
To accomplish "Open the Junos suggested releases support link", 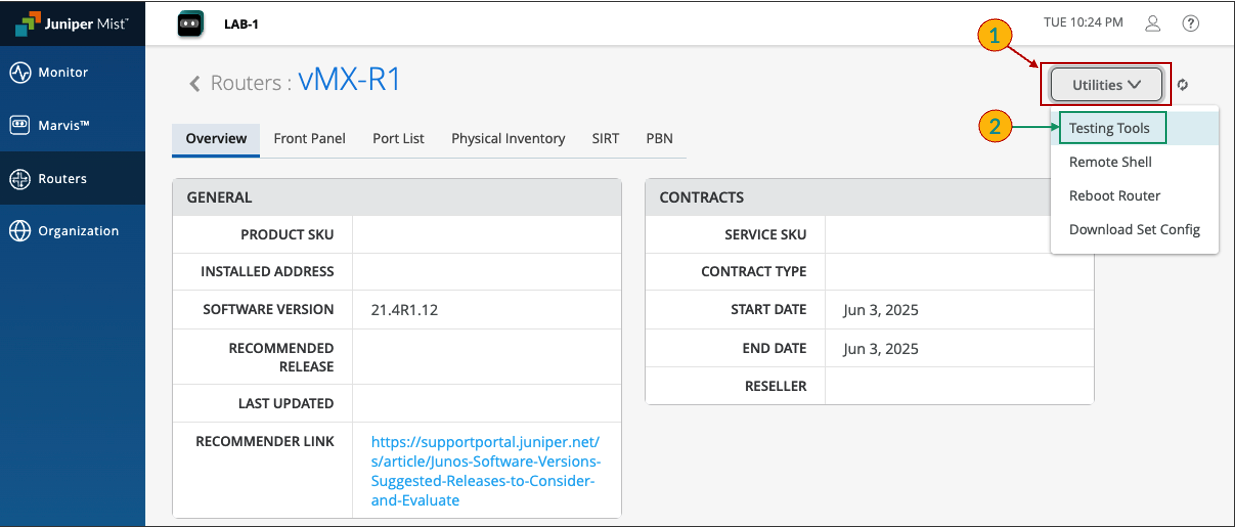I will pyautogui.click(x=484, y=470).
